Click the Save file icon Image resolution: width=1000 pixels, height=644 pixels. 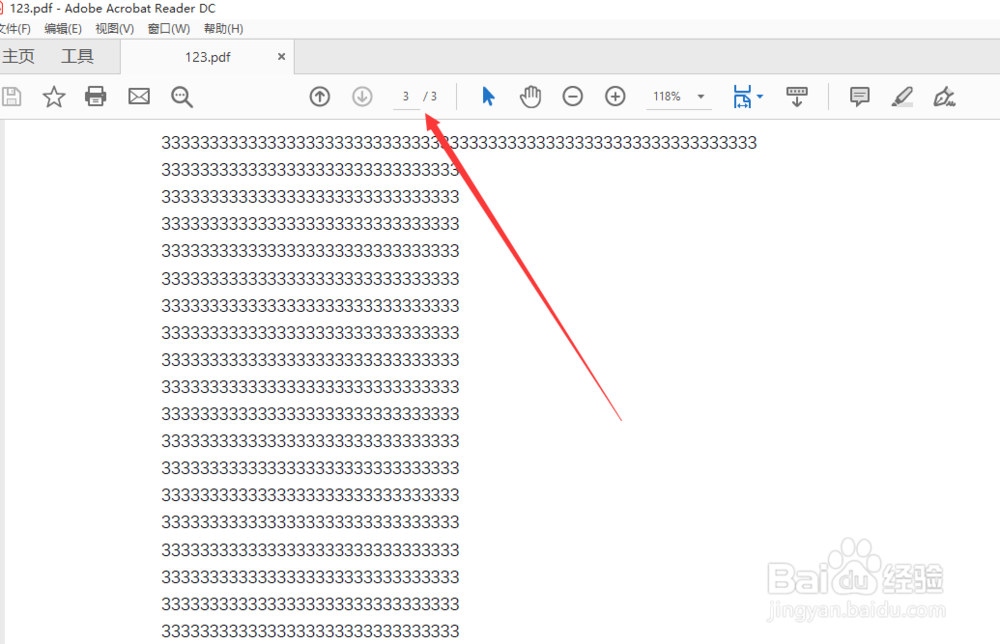[x=11, y=97]
